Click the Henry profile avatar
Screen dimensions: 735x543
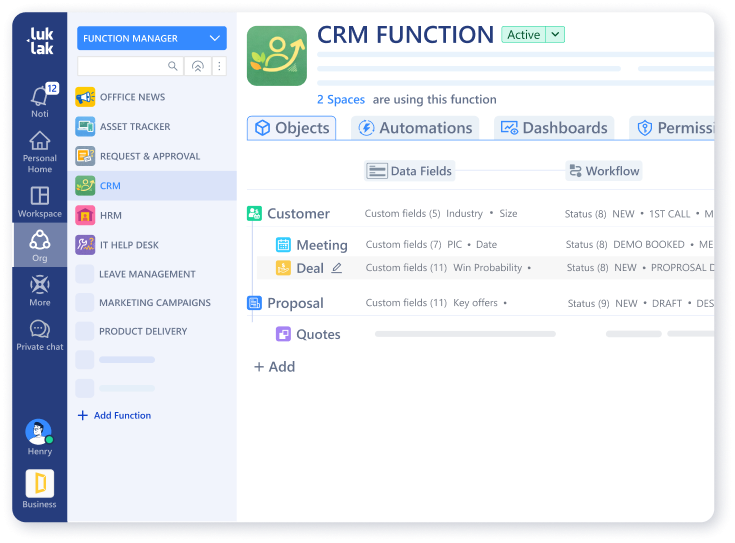39,432
